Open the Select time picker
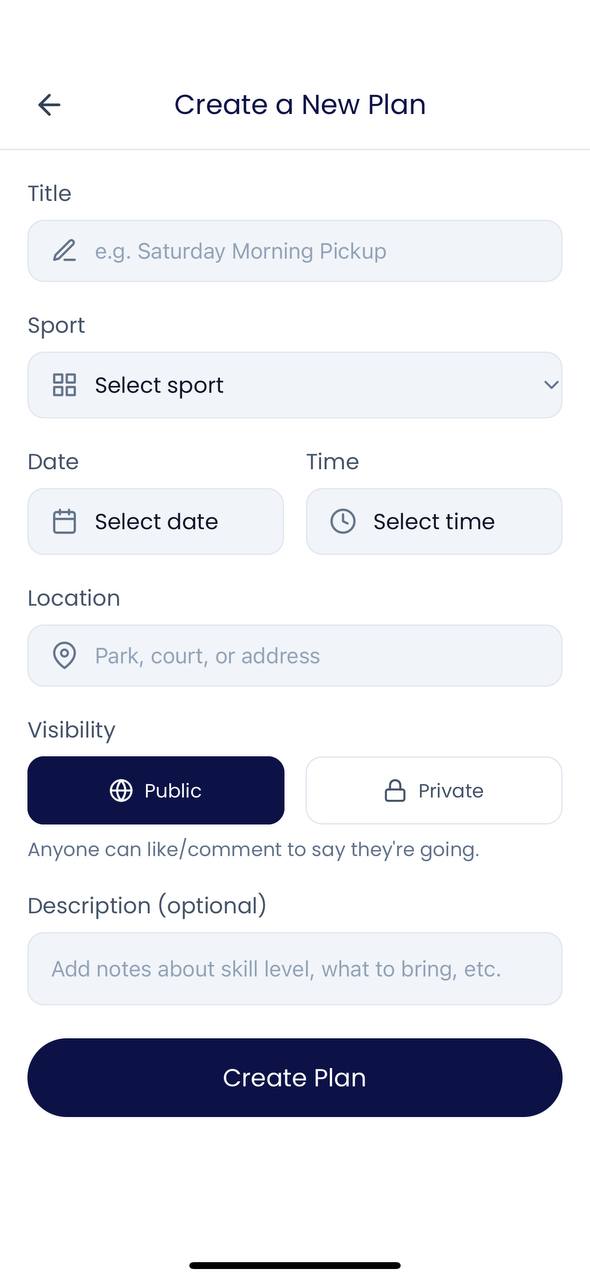 click(x=433, y=521)
